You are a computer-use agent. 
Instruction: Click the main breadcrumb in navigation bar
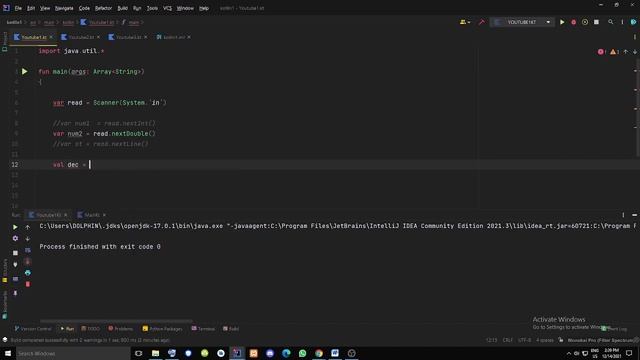click(x=49, y=22)
